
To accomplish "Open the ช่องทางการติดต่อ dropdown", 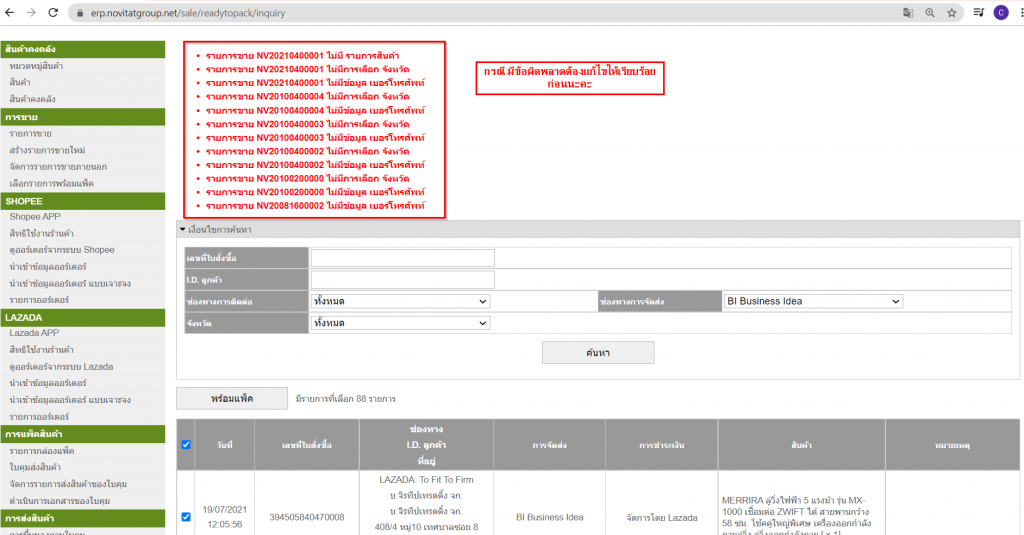I will [x=400, y=301].
